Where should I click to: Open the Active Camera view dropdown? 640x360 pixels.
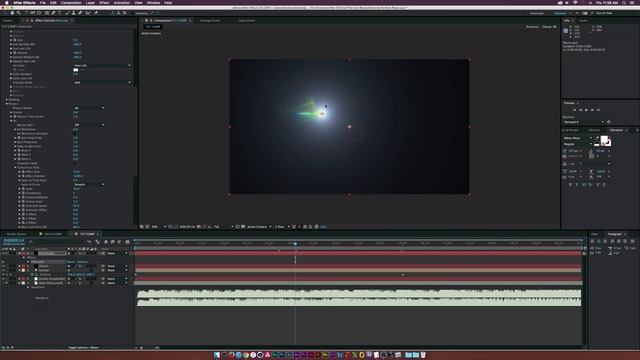pos(259,227)
